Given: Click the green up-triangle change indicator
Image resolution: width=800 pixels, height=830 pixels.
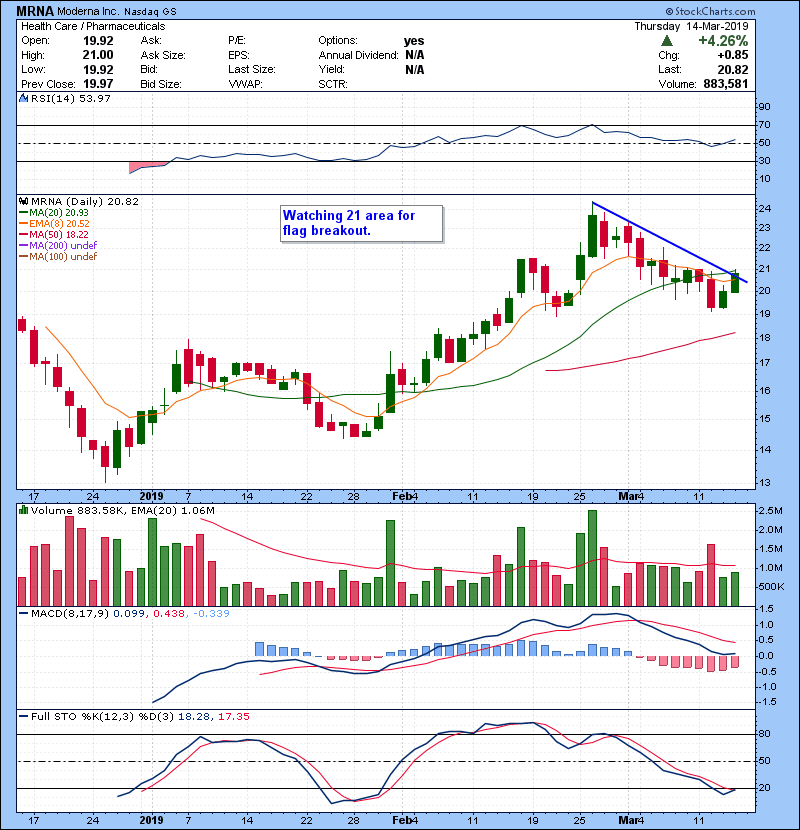Looking at the screenshot, I should tap(667, 41).
